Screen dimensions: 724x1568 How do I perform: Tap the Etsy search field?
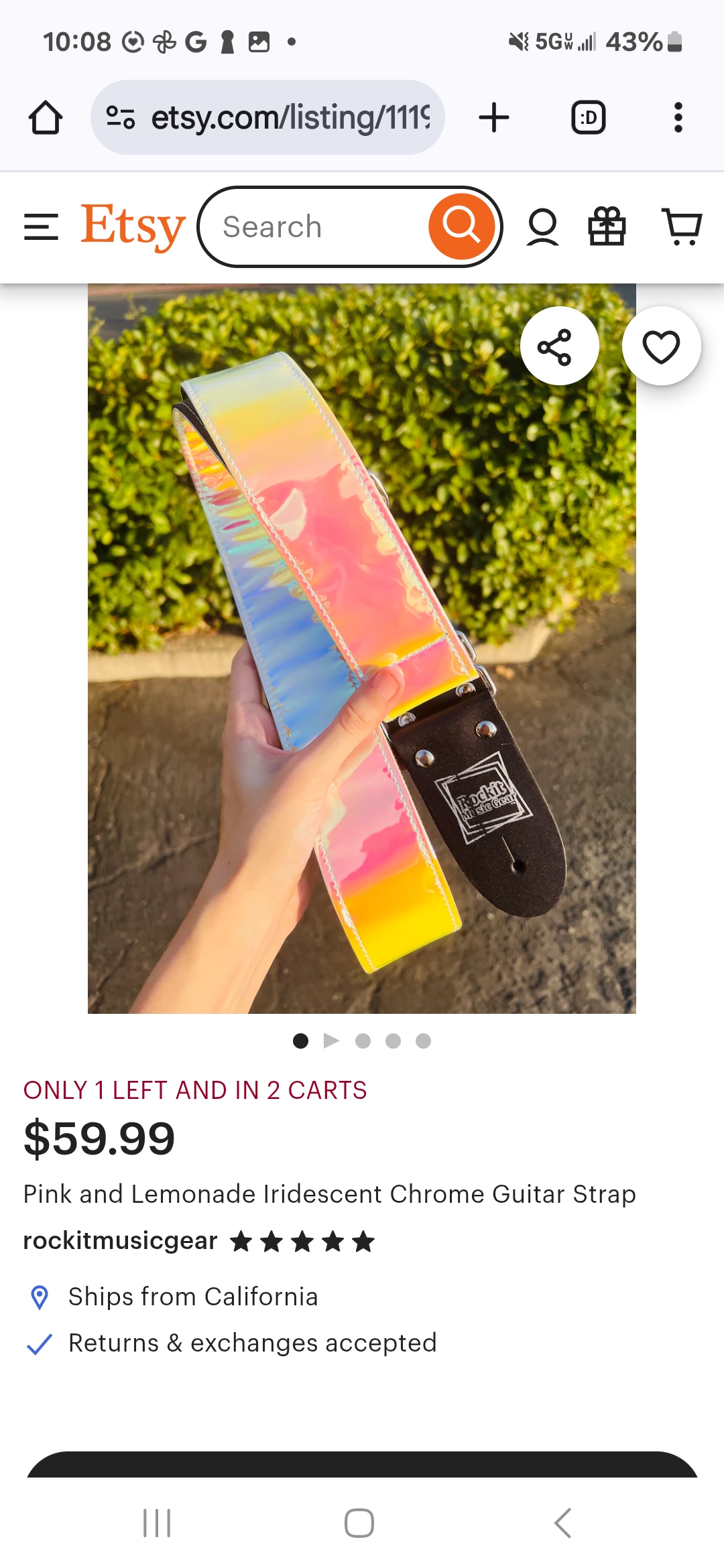tap(315, 226)
